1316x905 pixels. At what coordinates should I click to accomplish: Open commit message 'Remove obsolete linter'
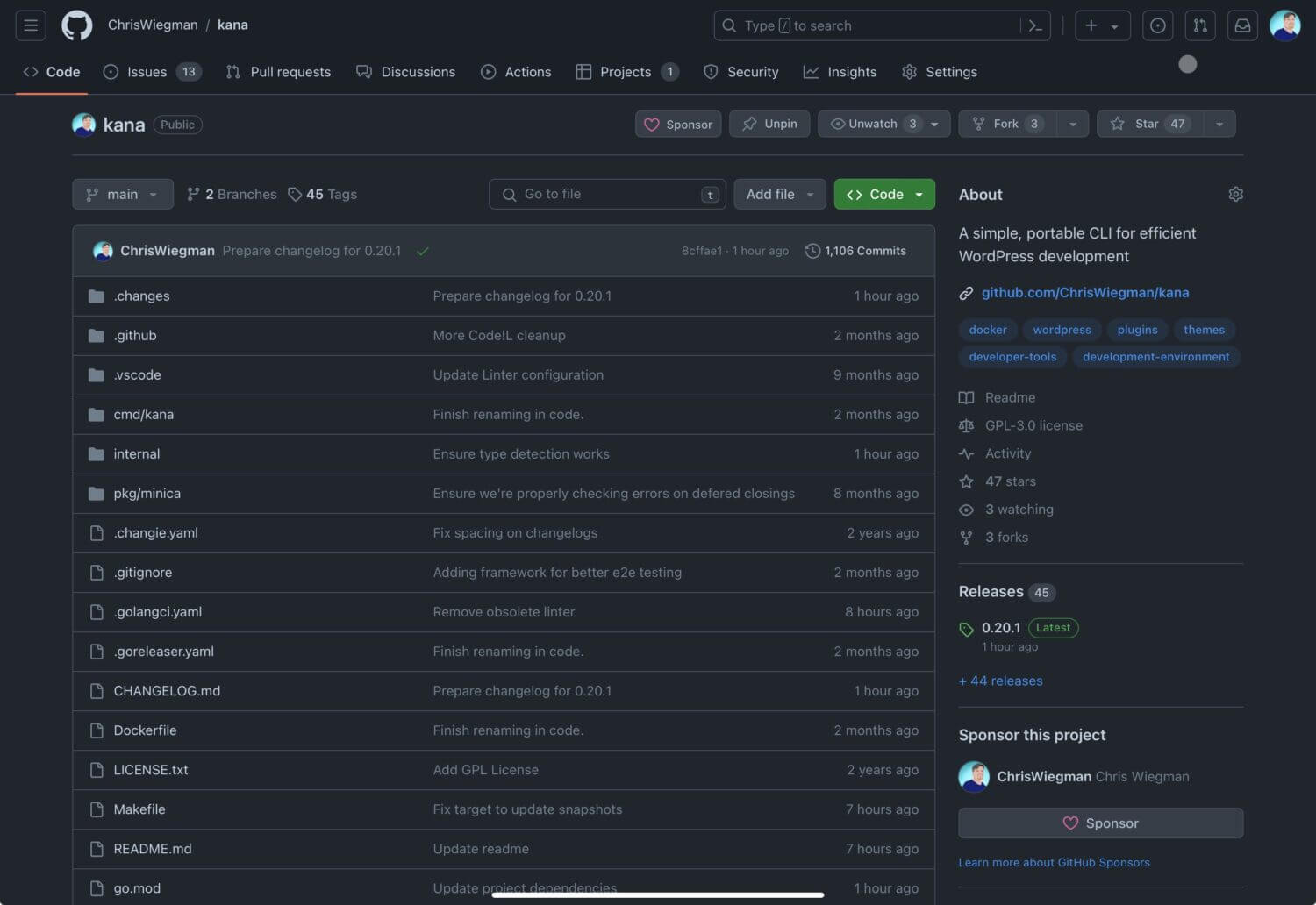[x=504, y=611]
